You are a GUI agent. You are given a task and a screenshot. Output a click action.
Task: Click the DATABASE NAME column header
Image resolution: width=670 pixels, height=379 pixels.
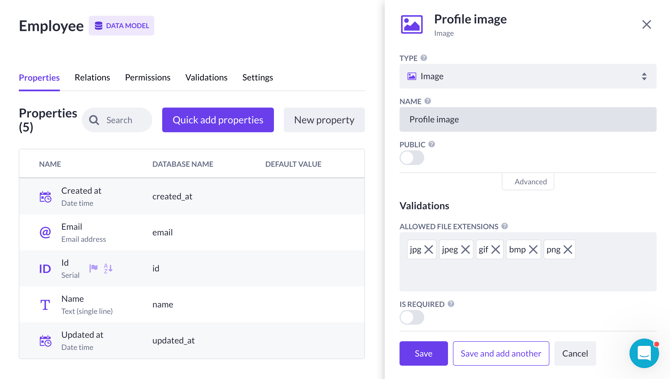183,164
